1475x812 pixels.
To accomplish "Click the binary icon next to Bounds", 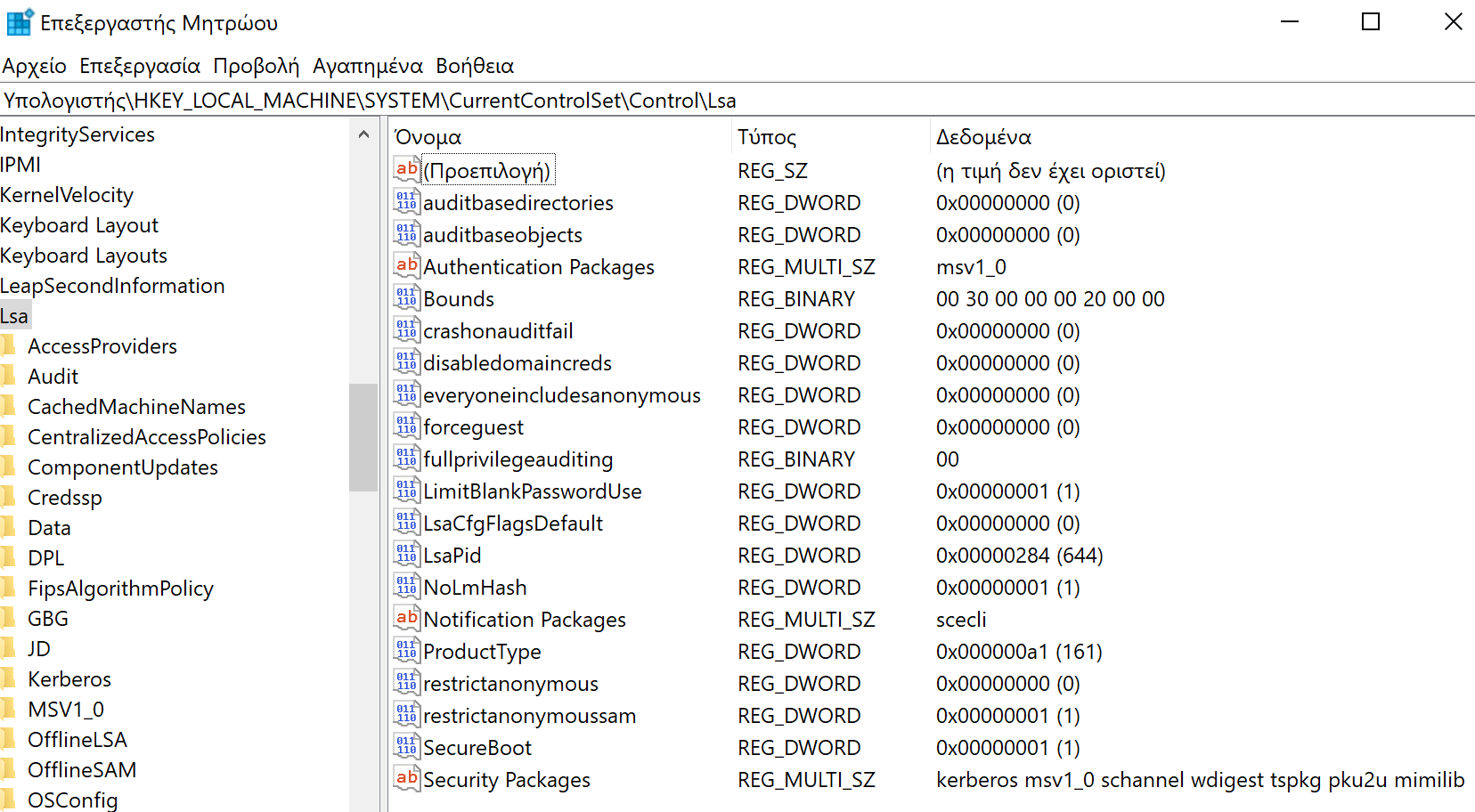I will tap(406, 297).
